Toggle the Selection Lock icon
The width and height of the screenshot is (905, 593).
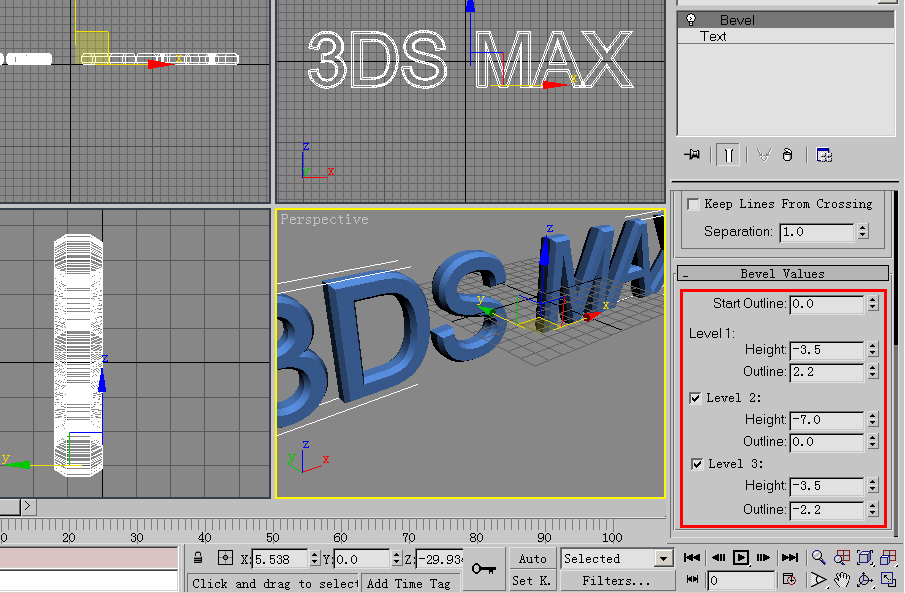tap(198, 558)
